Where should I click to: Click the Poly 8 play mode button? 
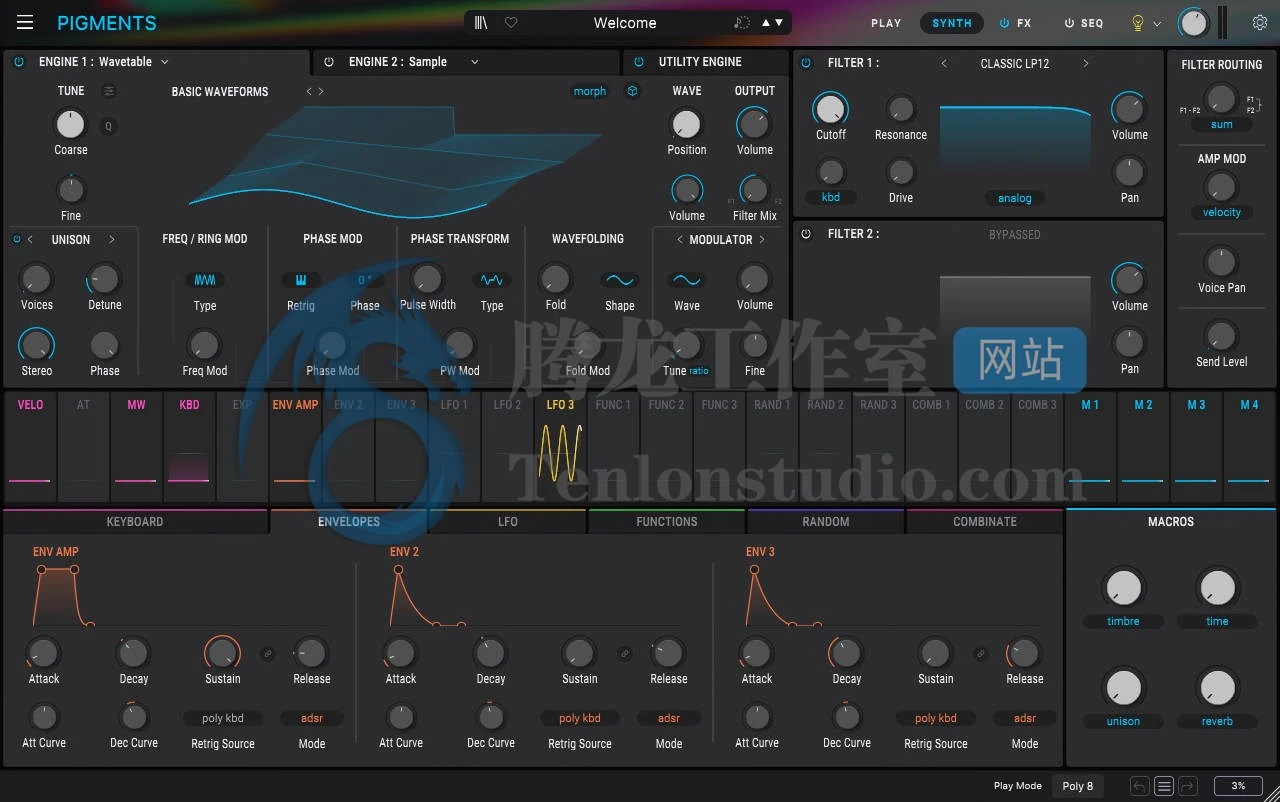click(1077, 786)
